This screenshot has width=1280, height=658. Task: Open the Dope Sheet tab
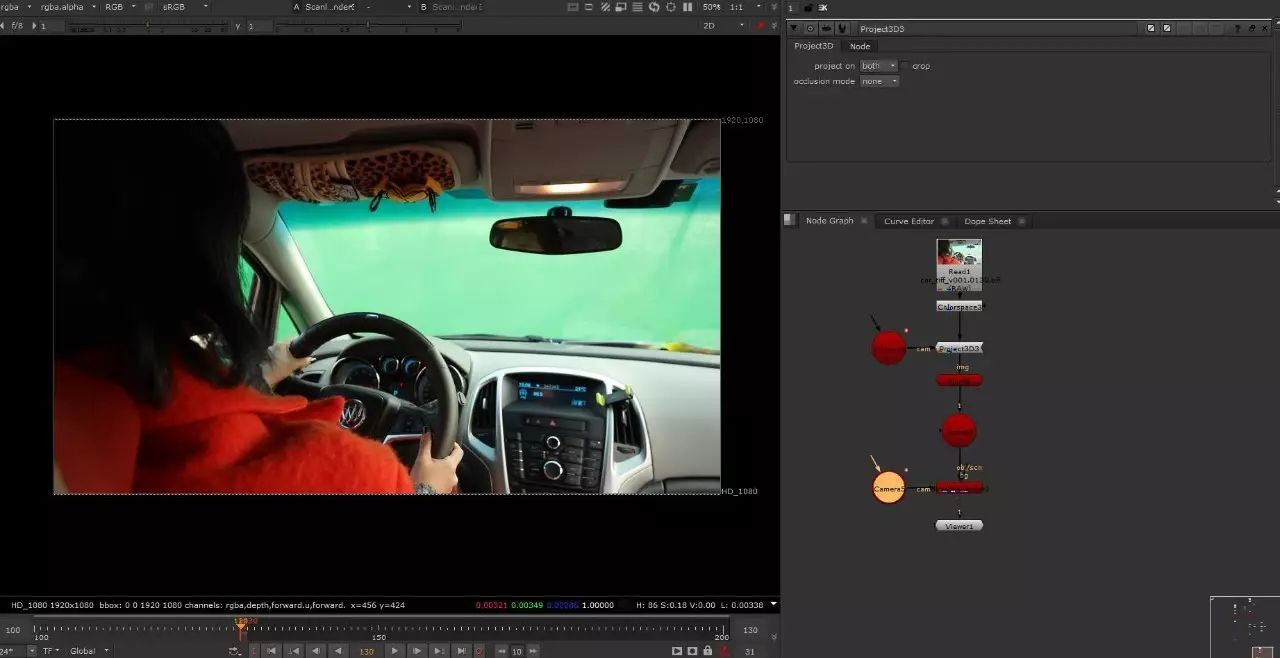coord(987,221)
